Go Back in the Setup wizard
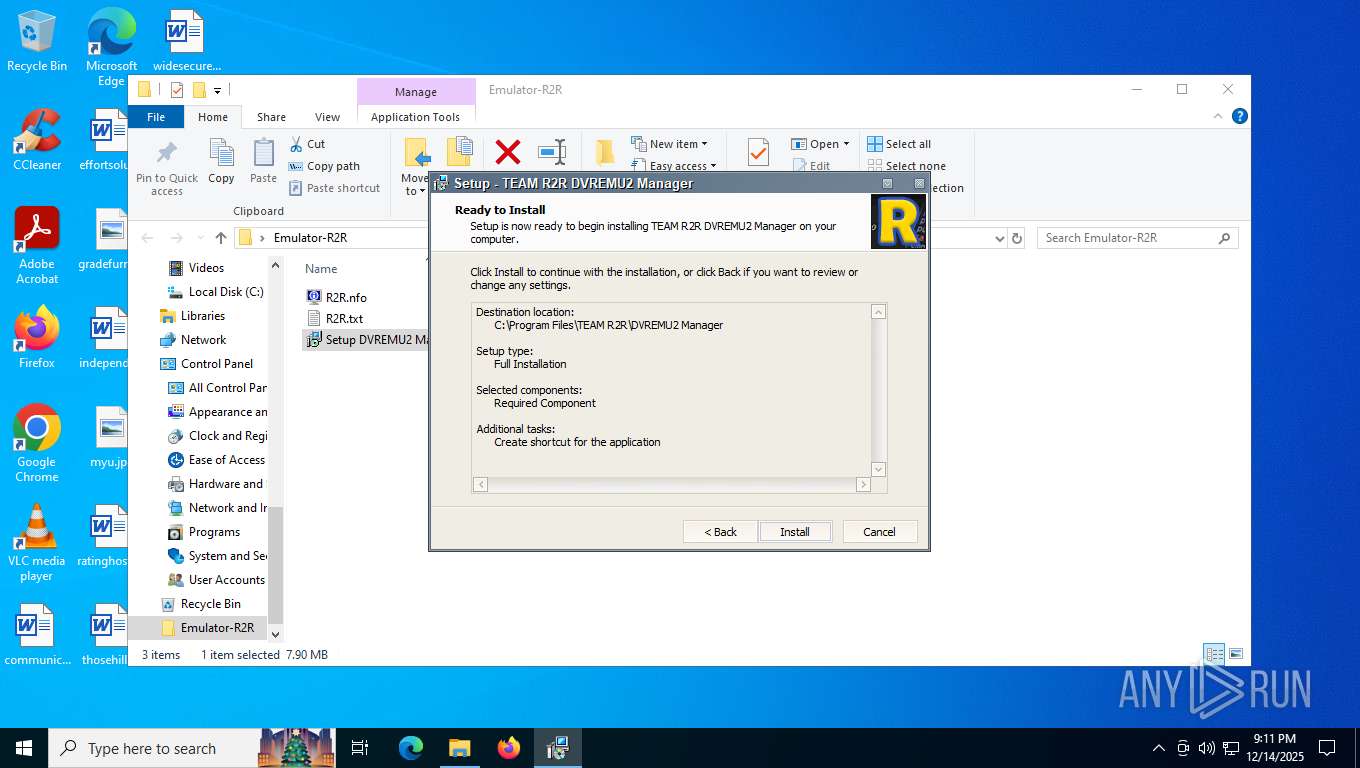Screen dimensions: 1360x768 [720, 532]
